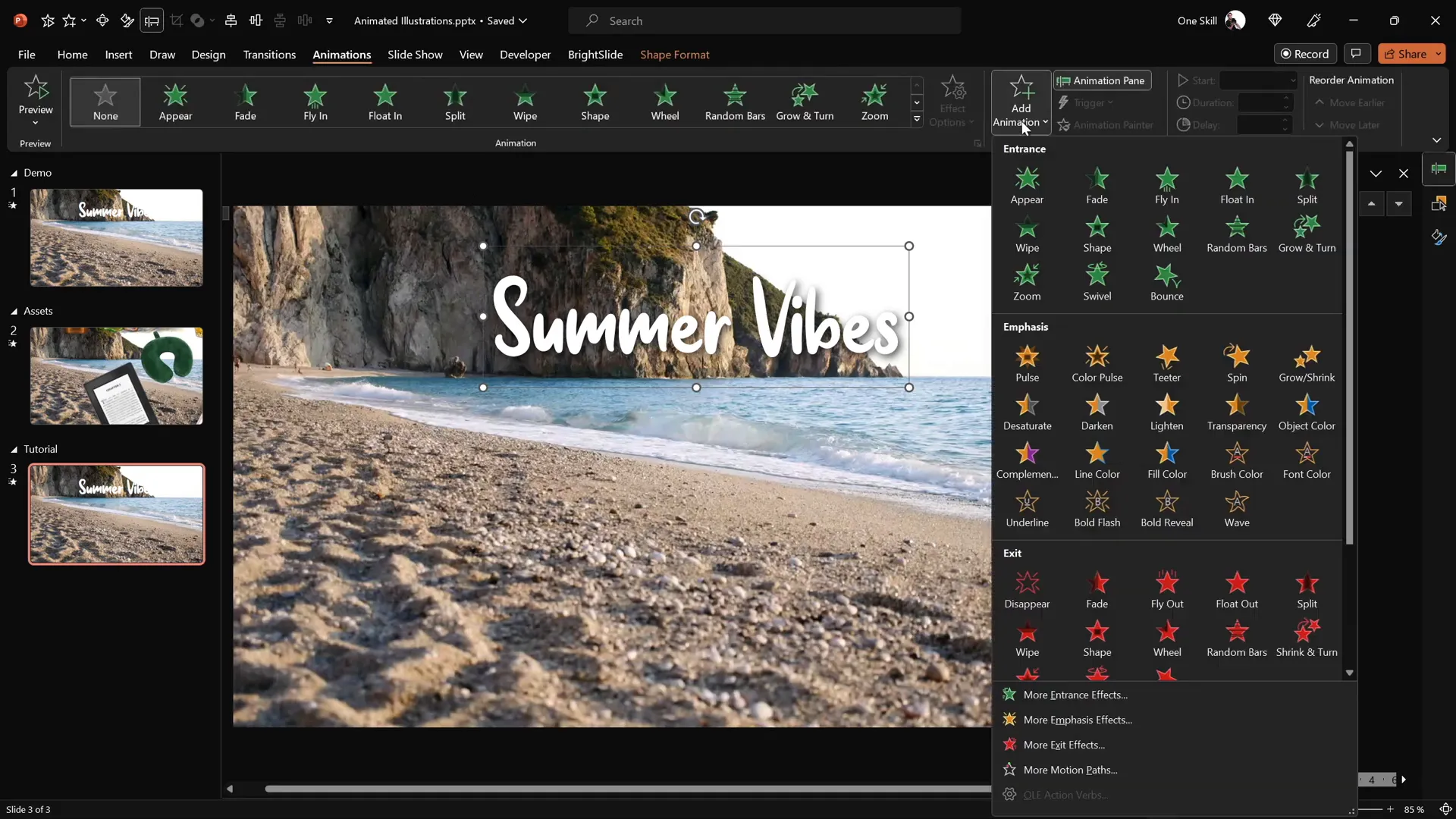Select None in the animation gallery
The width and height of the screenshot is (1456, 819).
click(x=105, y=102)
